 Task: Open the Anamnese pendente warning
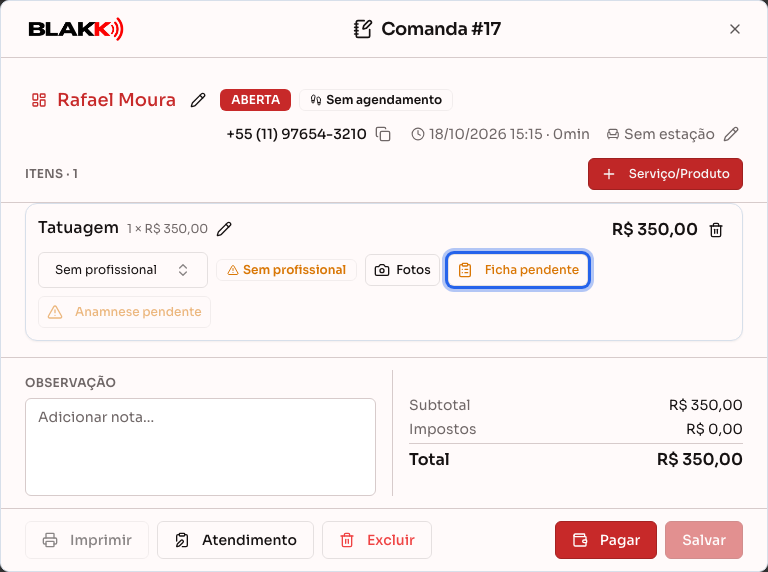124,312
